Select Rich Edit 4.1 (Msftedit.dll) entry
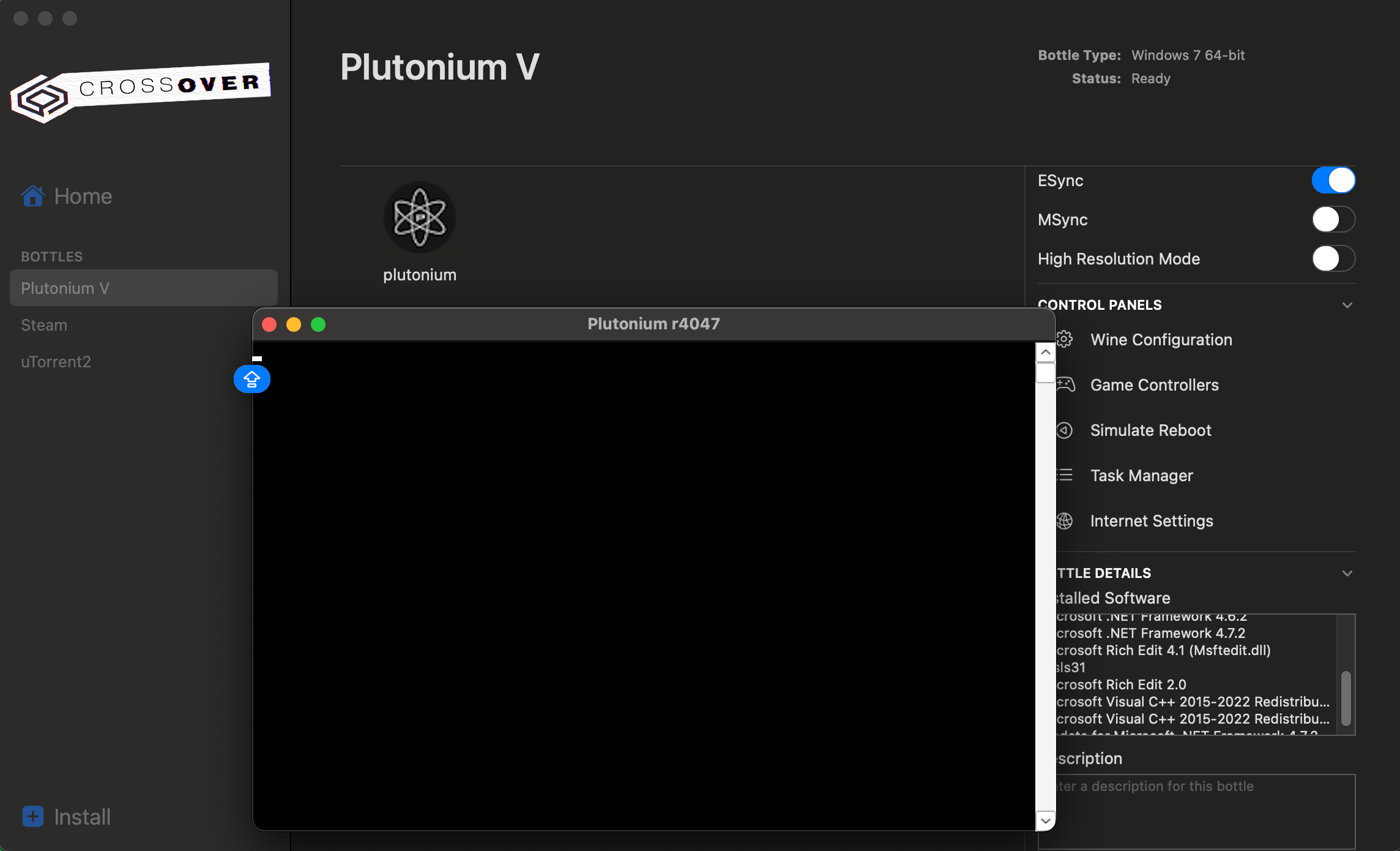The height and width of the screenshot is (851, 1400). click(x=1163, y=650)
